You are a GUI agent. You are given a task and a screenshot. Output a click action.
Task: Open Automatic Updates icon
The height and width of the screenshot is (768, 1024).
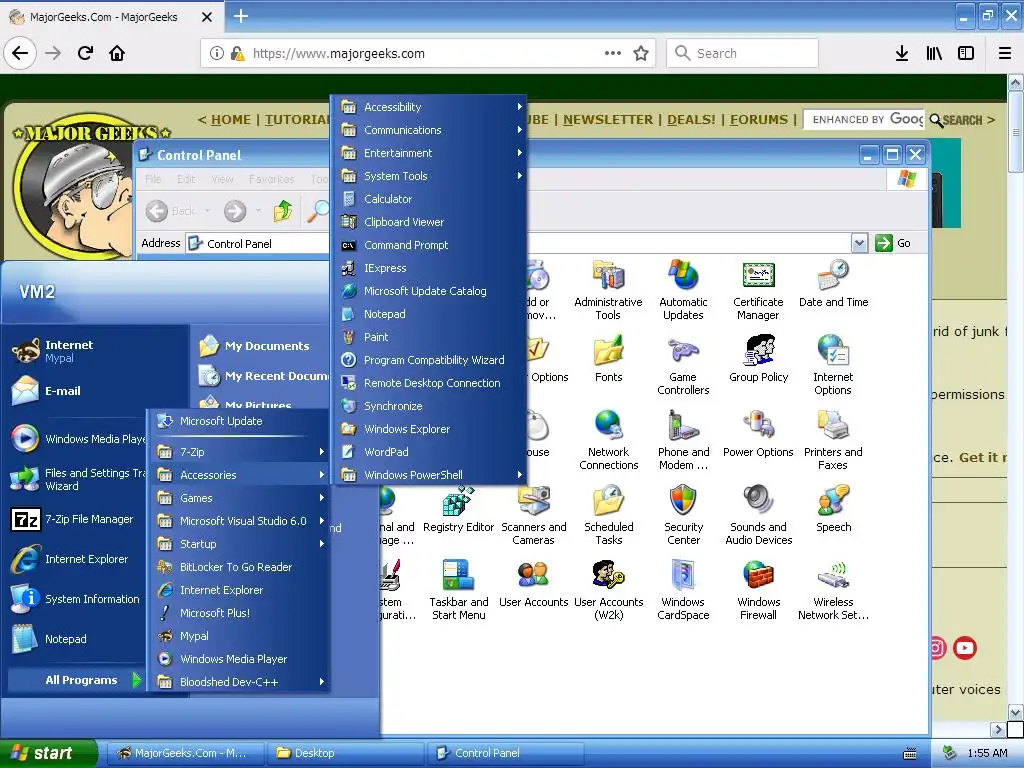coord(683,290)
